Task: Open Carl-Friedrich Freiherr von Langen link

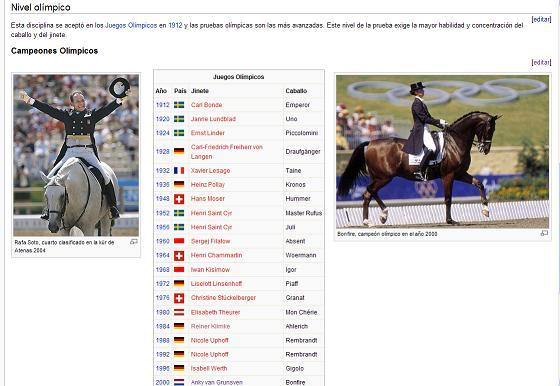Action: (227, 152)
